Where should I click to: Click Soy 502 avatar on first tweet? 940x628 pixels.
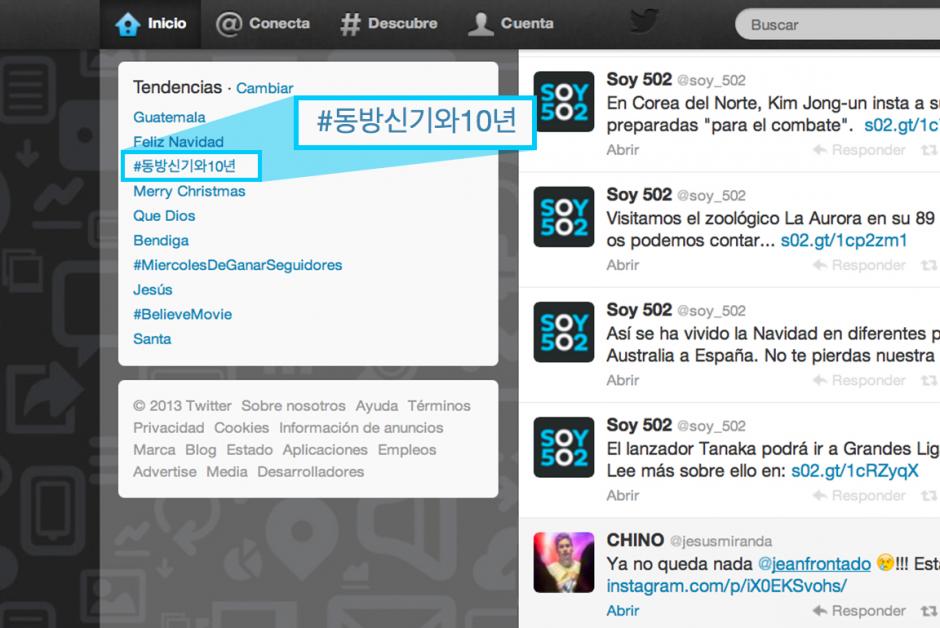coord(565,101)
